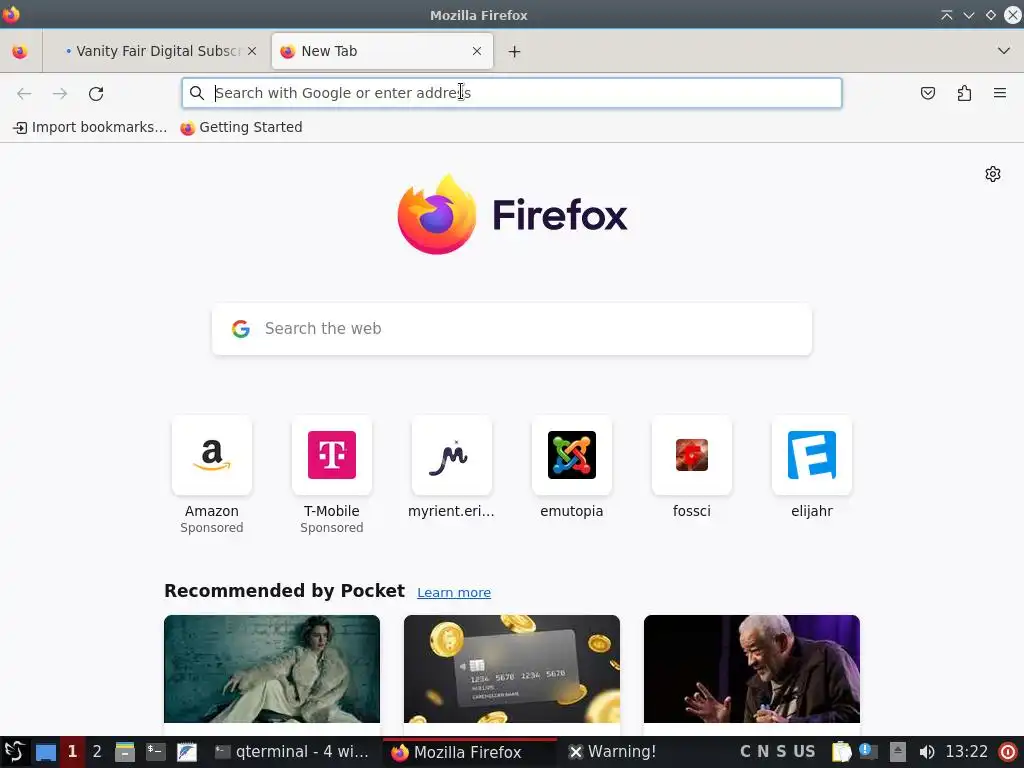This screenshot has width=1024, height=768.
Task: Launch the terminal quick launcher icon
Action: pos(155,752)
